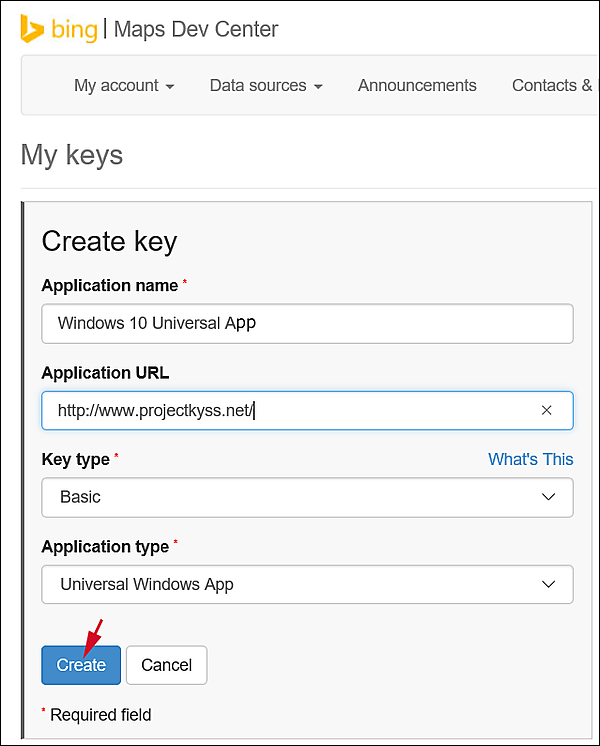
Task: Go to Announcements
Action: click(417, 86)
